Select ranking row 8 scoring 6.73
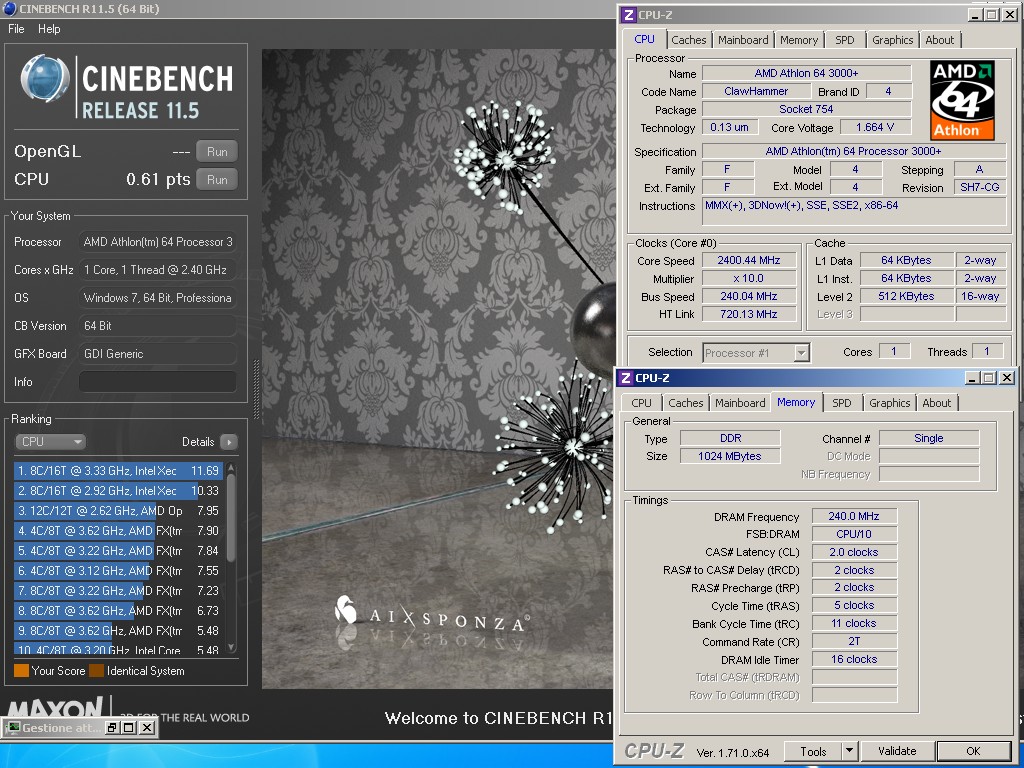Image resolution: width=1024 pixels, height=768 pixels. point(118,611)
